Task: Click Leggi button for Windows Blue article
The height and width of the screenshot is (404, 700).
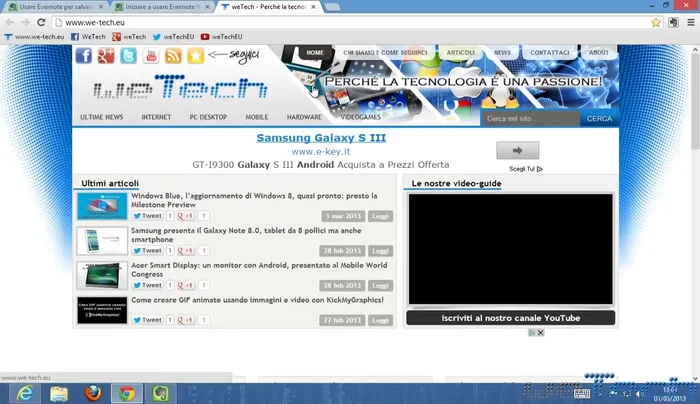Action: [380, 216]
